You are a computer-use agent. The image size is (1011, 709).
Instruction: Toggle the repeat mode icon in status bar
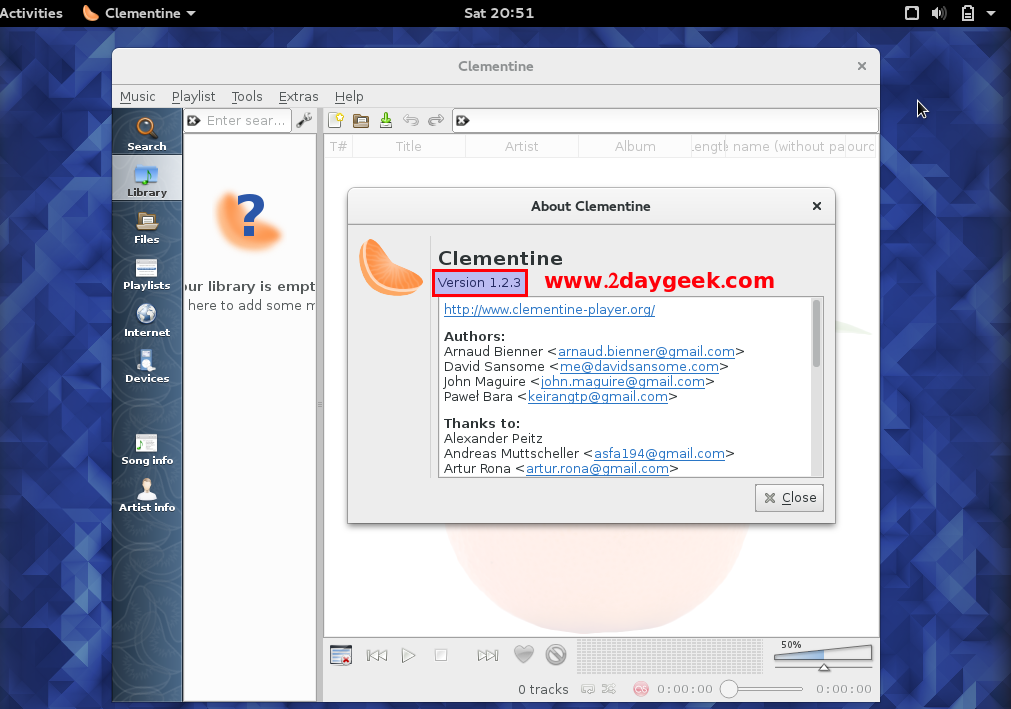click(587, 689)
